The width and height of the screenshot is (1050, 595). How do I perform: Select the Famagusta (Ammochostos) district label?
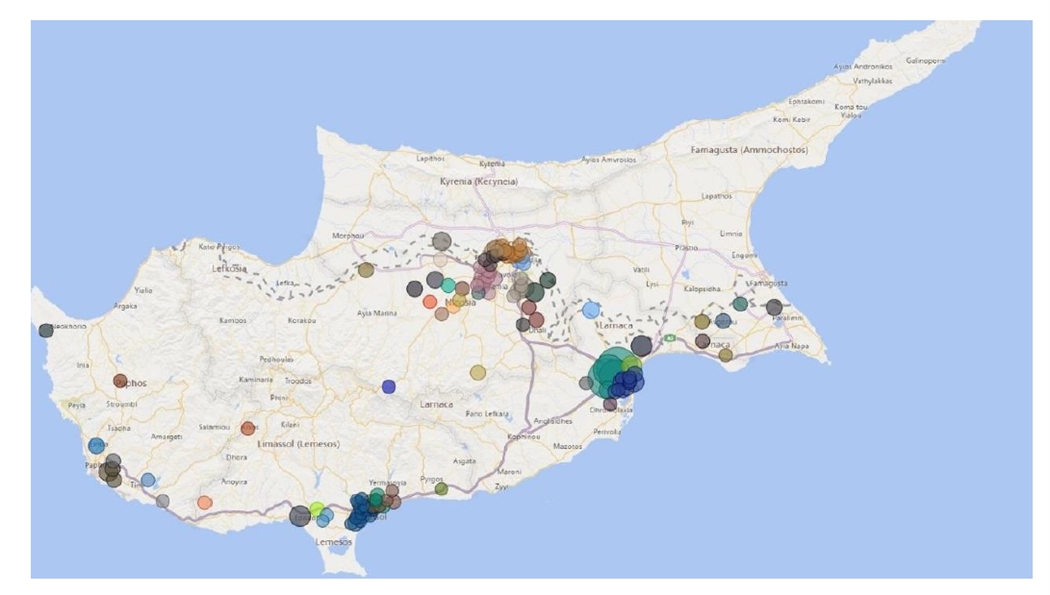(748, 150)
